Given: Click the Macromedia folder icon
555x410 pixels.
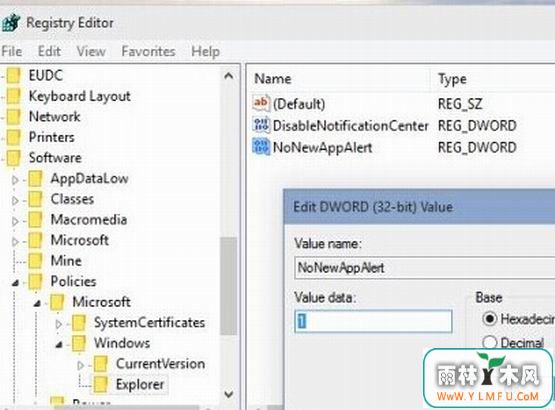Looking at the screenshot, I should [x=35, y=220].
